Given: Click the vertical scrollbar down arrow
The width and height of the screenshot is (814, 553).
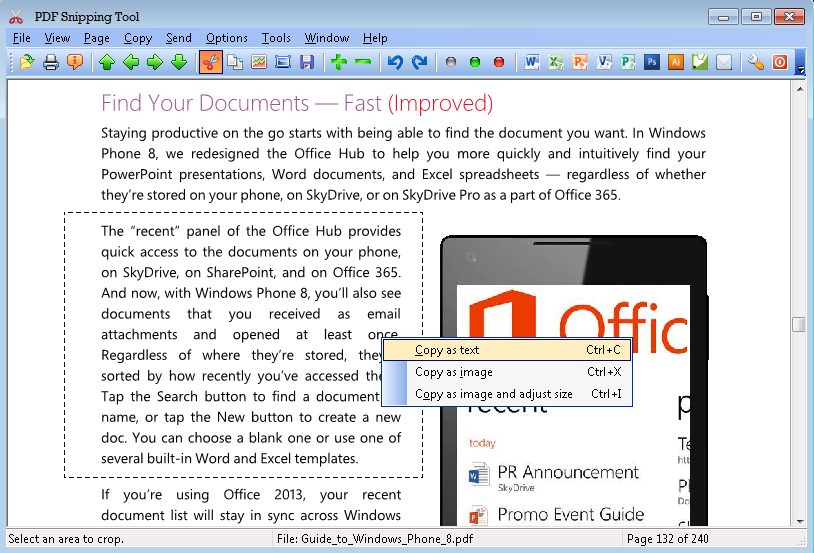Looking at the screenshot, I should 799,520.
